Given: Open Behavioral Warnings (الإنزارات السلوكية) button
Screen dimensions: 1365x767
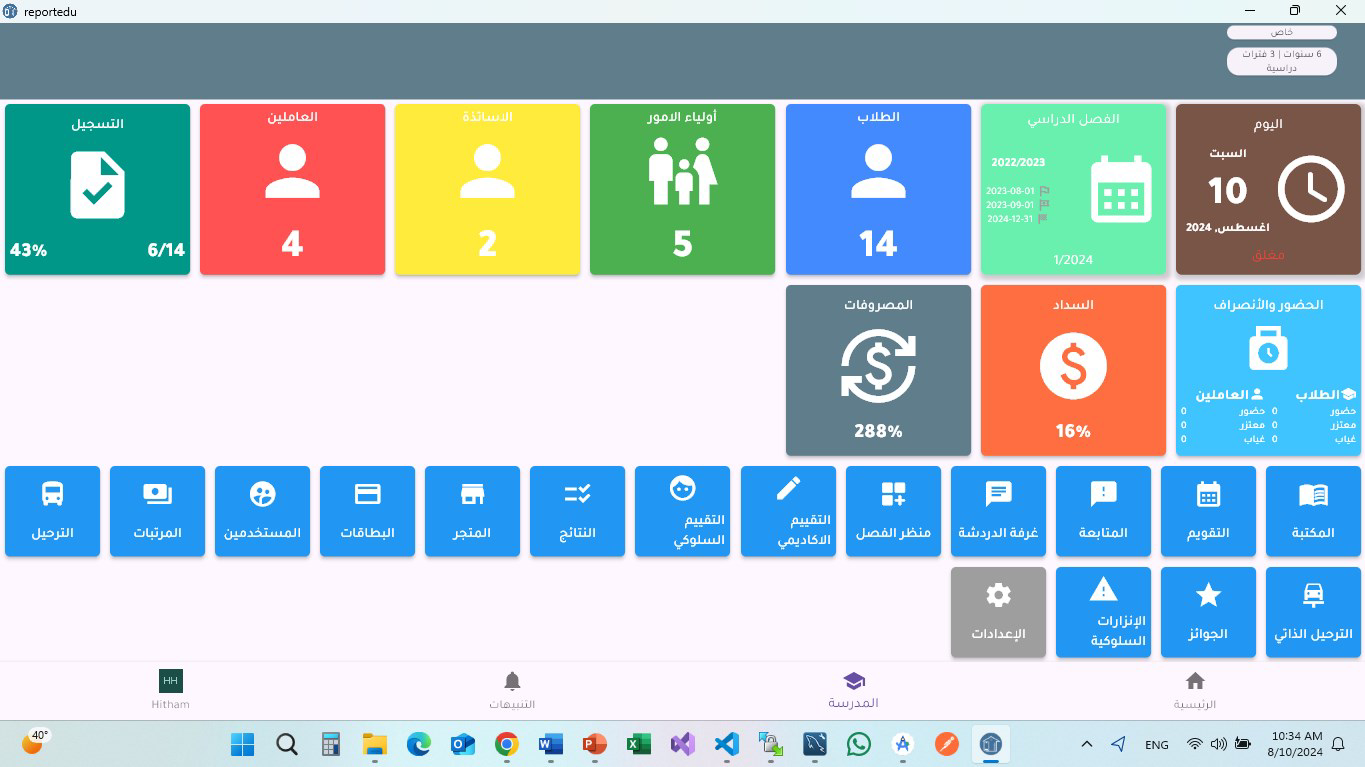Looking at the screenshot, I should click(x=1103, y=612).
